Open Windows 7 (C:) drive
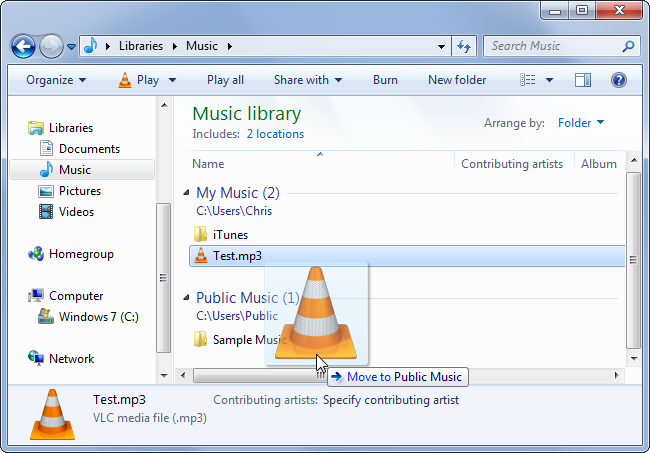The height and width of the screenshot is (453, 650). point(99,317)
